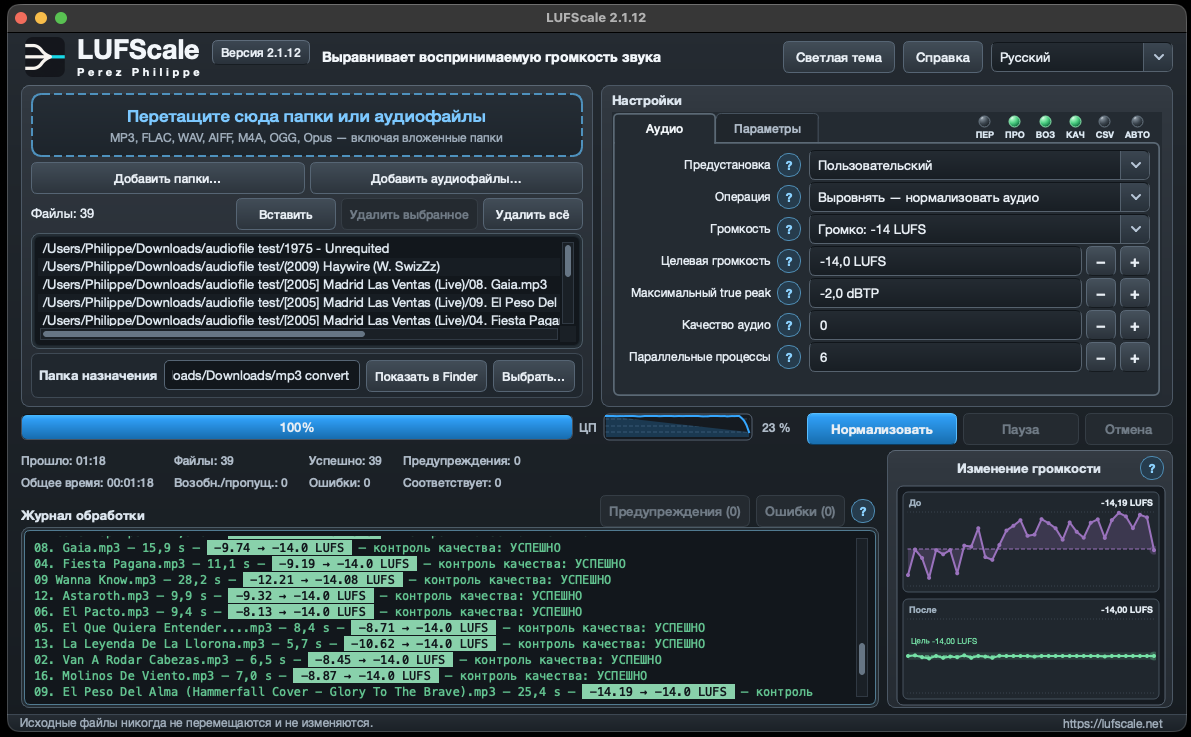Switch to the Параметры tab

pos(767,129)
